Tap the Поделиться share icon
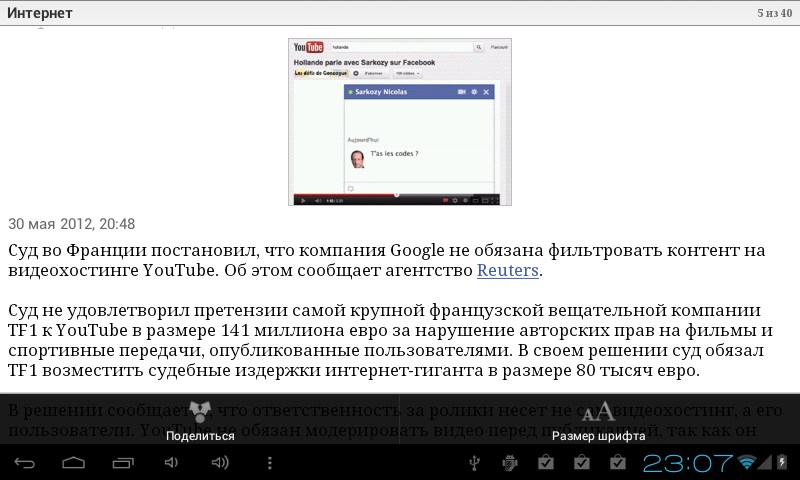800x480 pixels. [200, 413]
